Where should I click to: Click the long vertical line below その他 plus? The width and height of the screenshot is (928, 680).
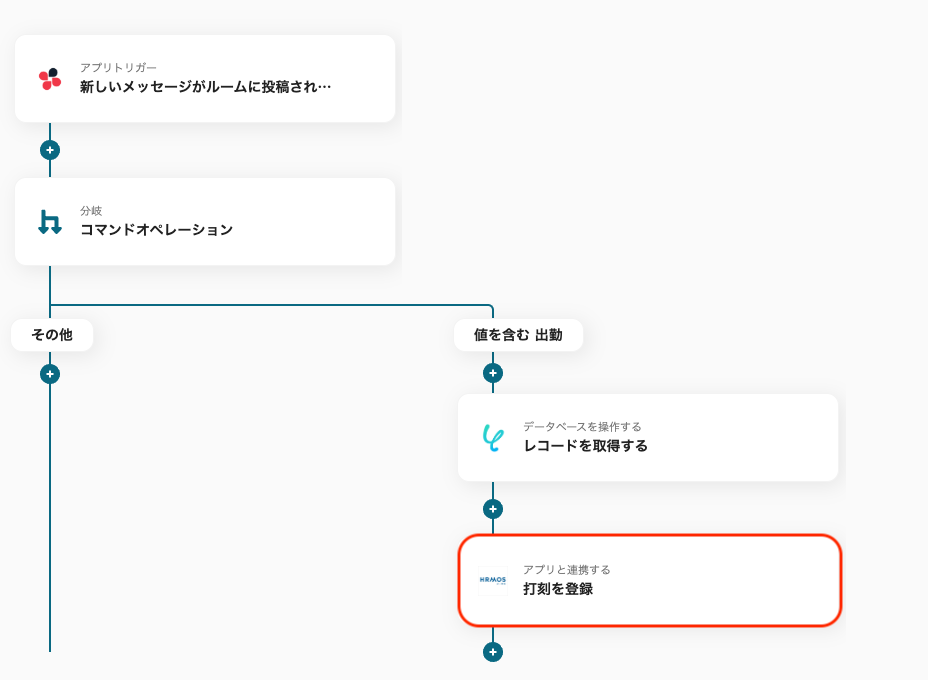click(50, 520)
